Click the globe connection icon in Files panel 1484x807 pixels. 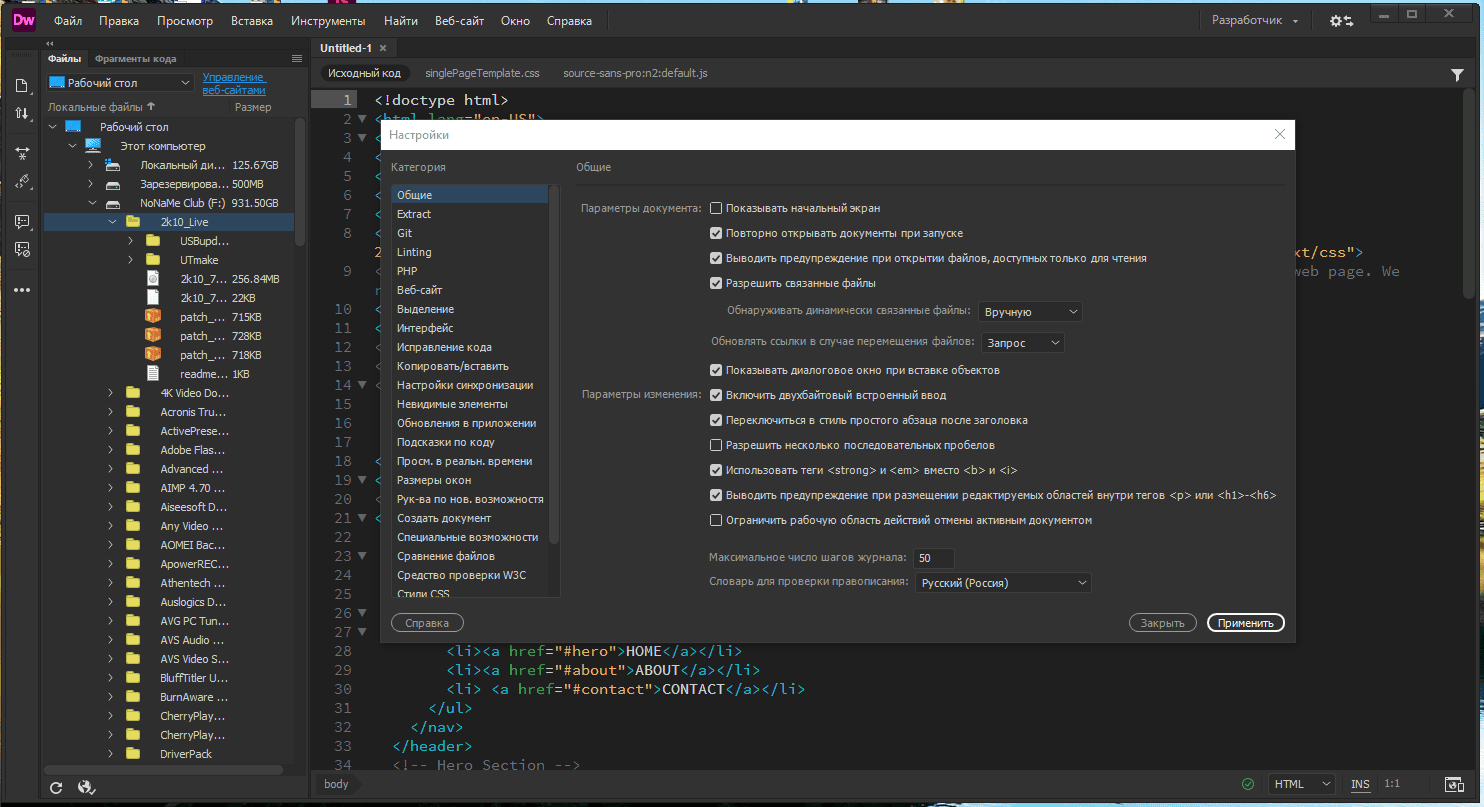(x=85, y=787)
